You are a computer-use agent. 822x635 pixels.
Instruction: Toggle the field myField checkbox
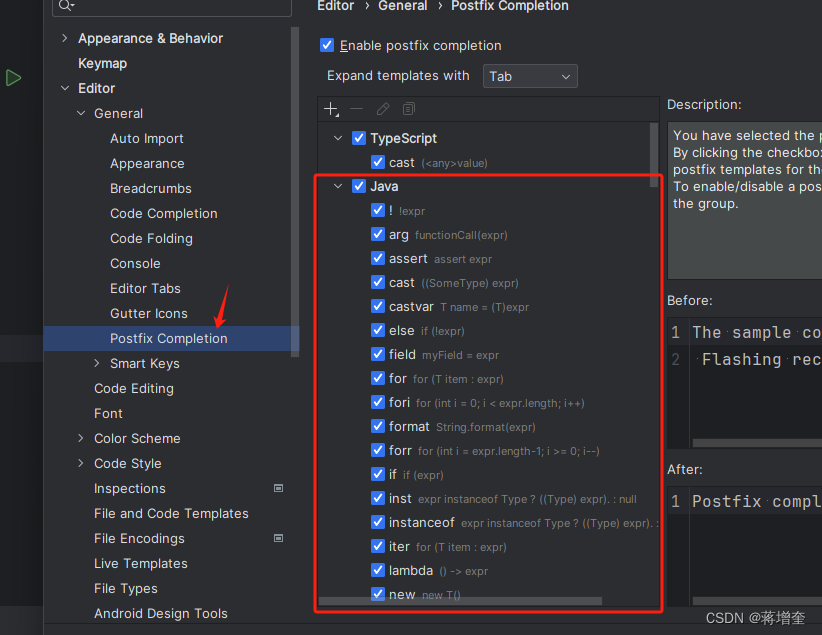(x=377, y=354)
